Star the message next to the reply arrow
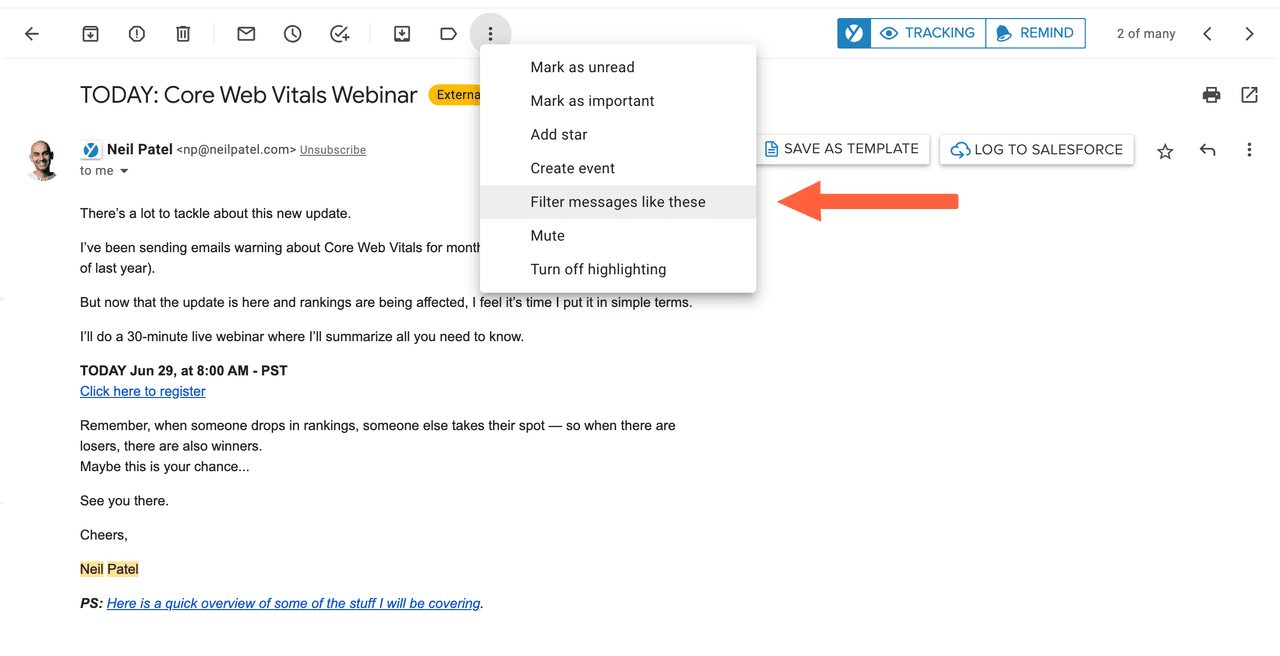The width and height of the screenshot is (1280, 656). [1165, 150]
